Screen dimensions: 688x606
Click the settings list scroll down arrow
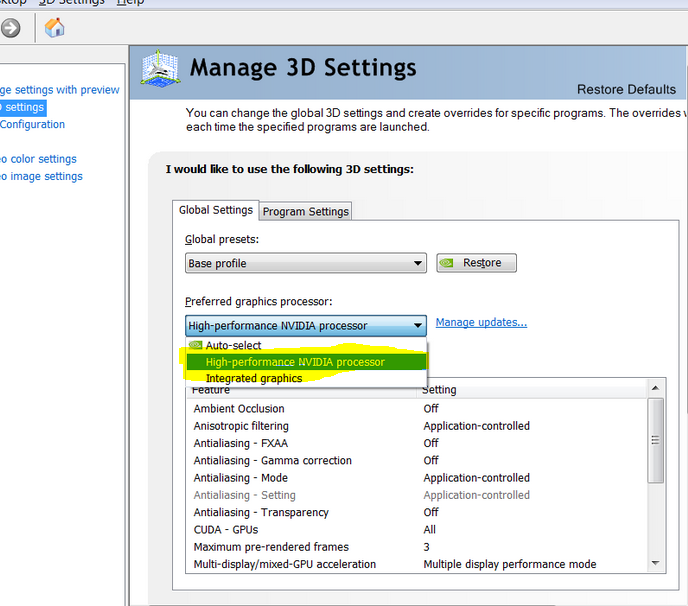coord(656,563)
